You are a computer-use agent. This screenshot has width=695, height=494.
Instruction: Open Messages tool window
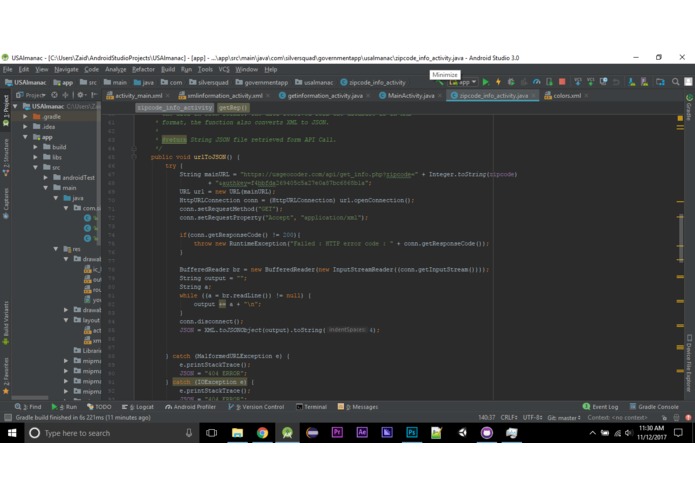(358, 407)
